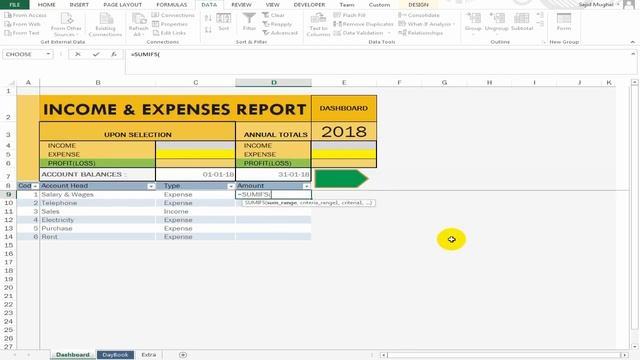The height and width of the screenshot is (360, 640).
Task: Click the Connections button in ribbon
Action: [173, 15]
